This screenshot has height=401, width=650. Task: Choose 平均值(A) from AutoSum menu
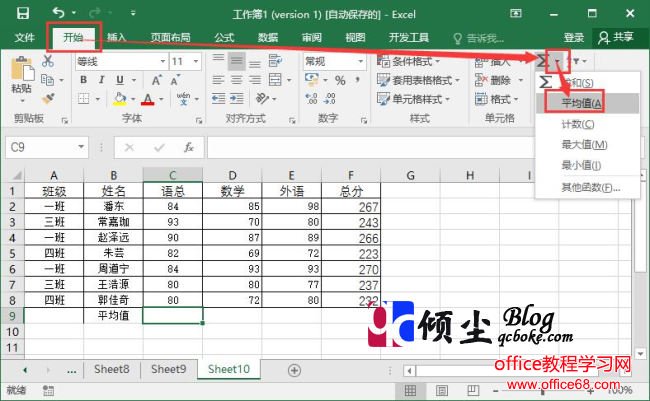pyautogui.click(x=587, y=103)
